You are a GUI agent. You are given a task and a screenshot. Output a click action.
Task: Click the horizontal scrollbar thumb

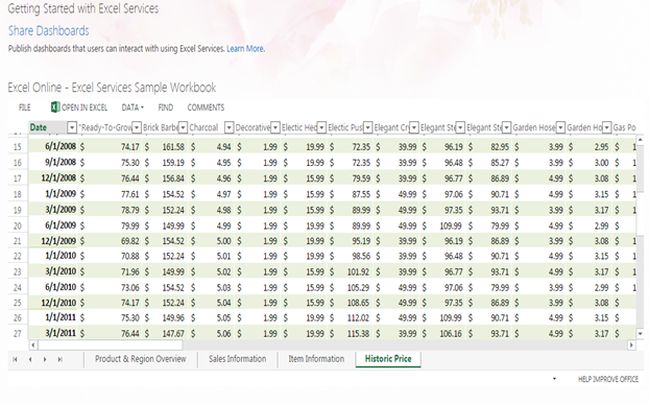[110, 345]
